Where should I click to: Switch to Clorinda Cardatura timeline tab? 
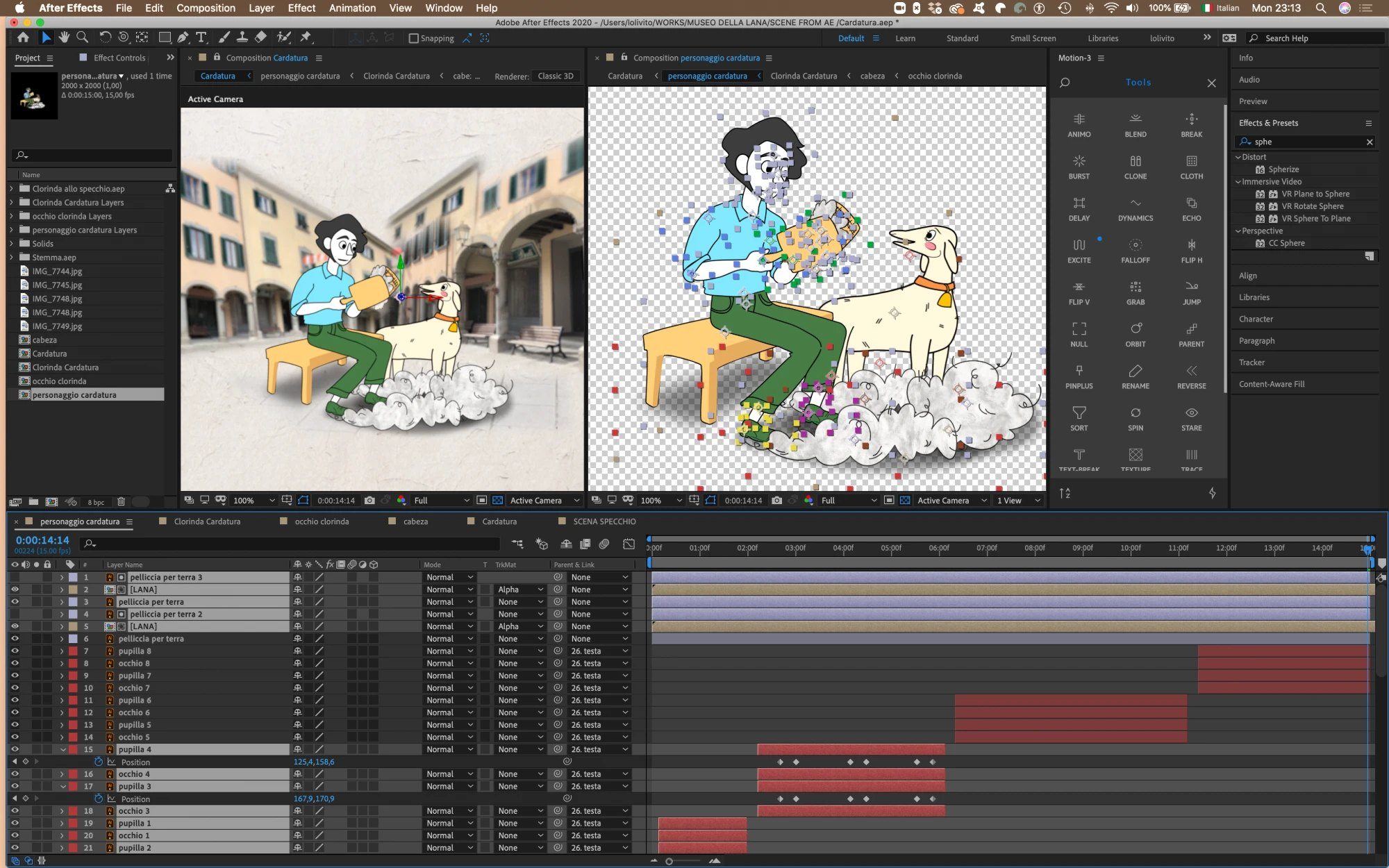pyautogui.click(x=207, y=521)
